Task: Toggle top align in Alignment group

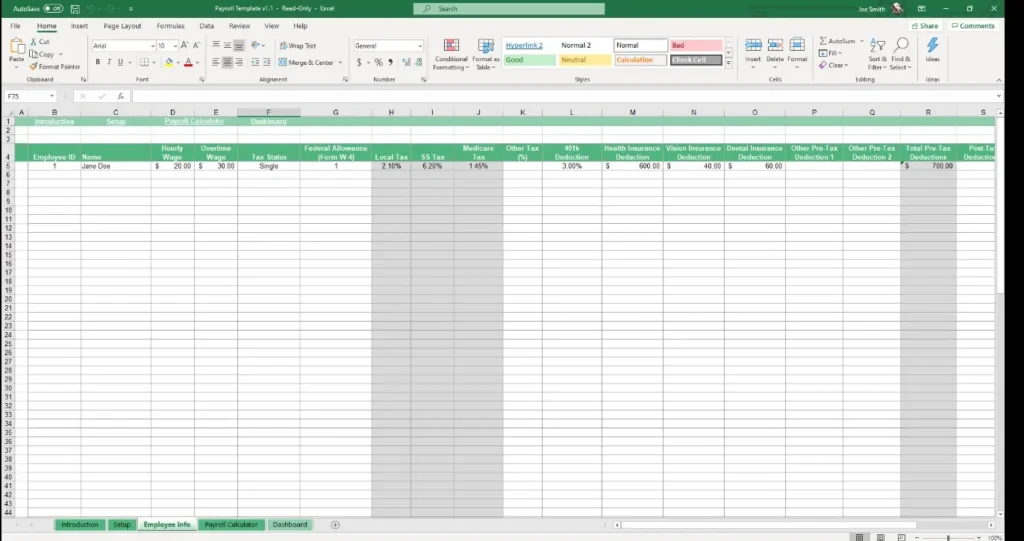Action: pyautogui.click(x=216, y=46)
